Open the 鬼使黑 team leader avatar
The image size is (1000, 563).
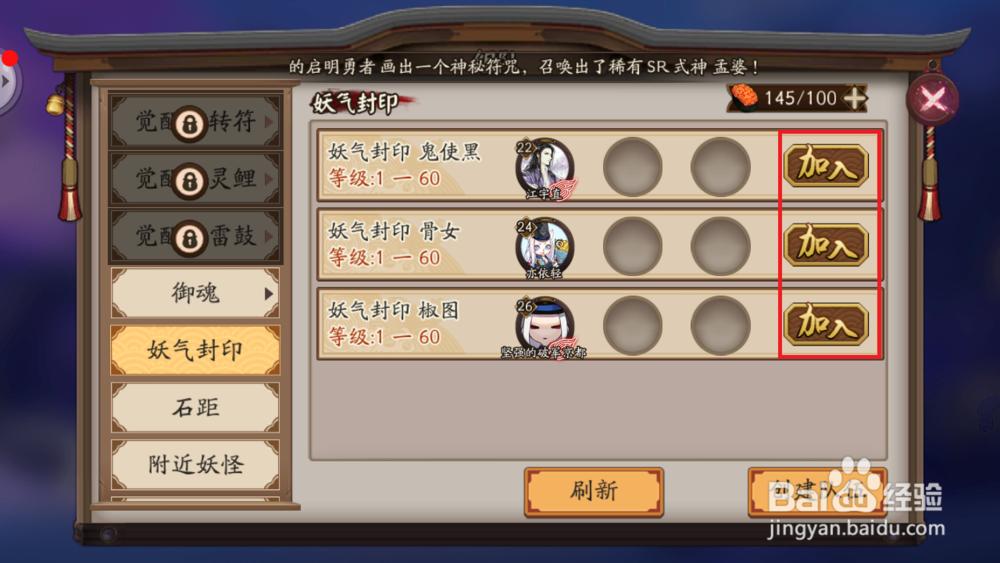tap(545, 167)
